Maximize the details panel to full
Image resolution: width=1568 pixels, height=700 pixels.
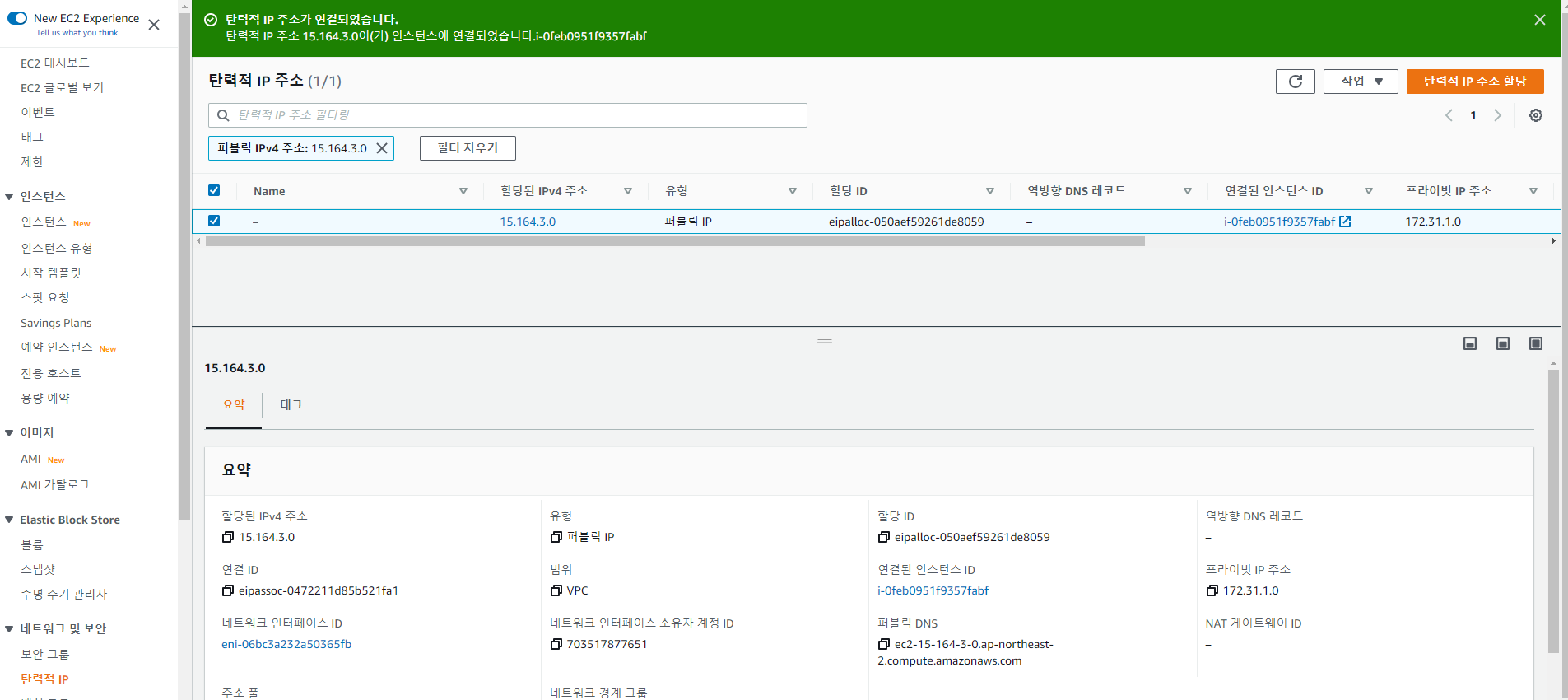(1536, 343)
